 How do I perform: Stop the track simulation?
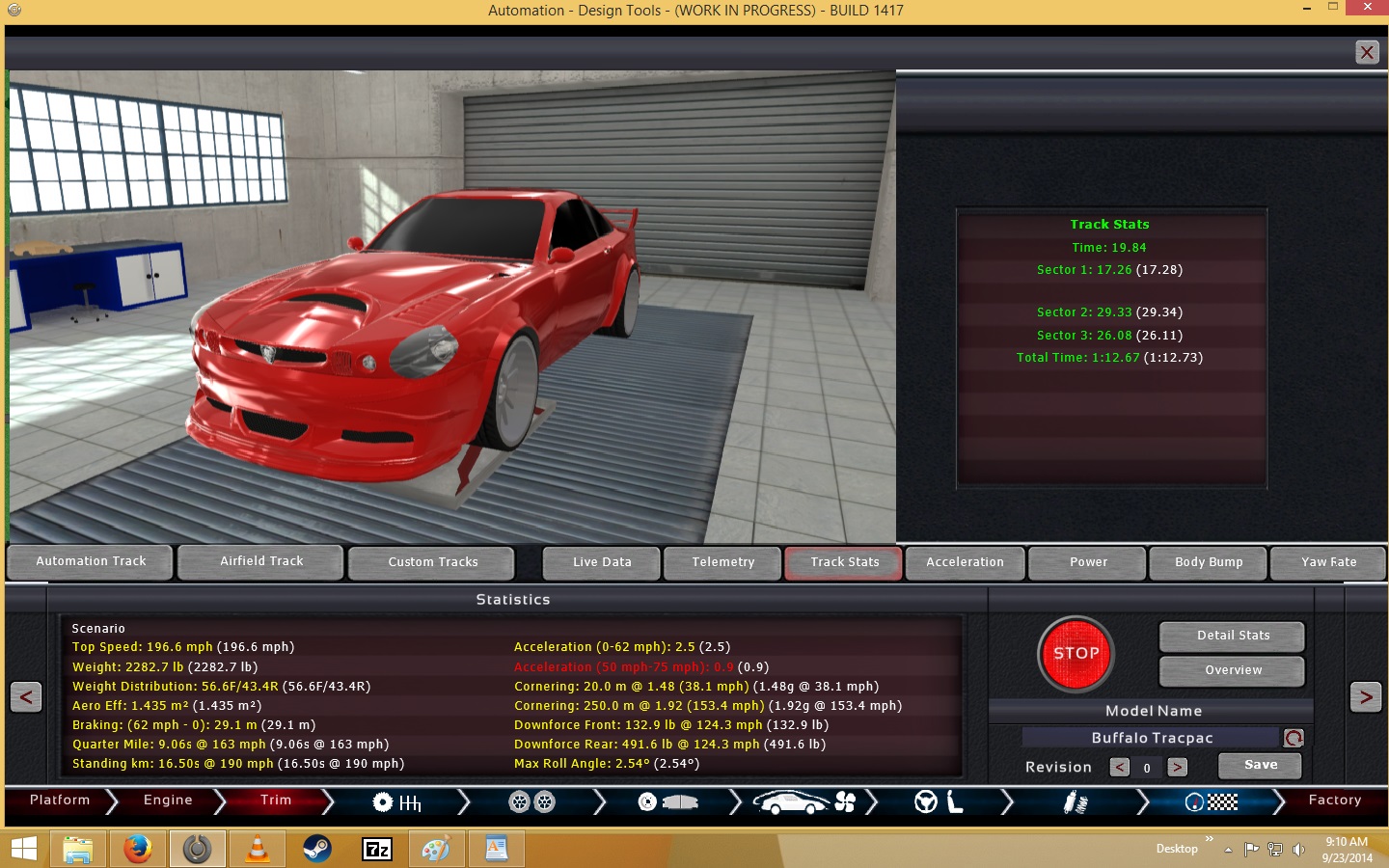pyautogui.click(x=1076, y=654)
